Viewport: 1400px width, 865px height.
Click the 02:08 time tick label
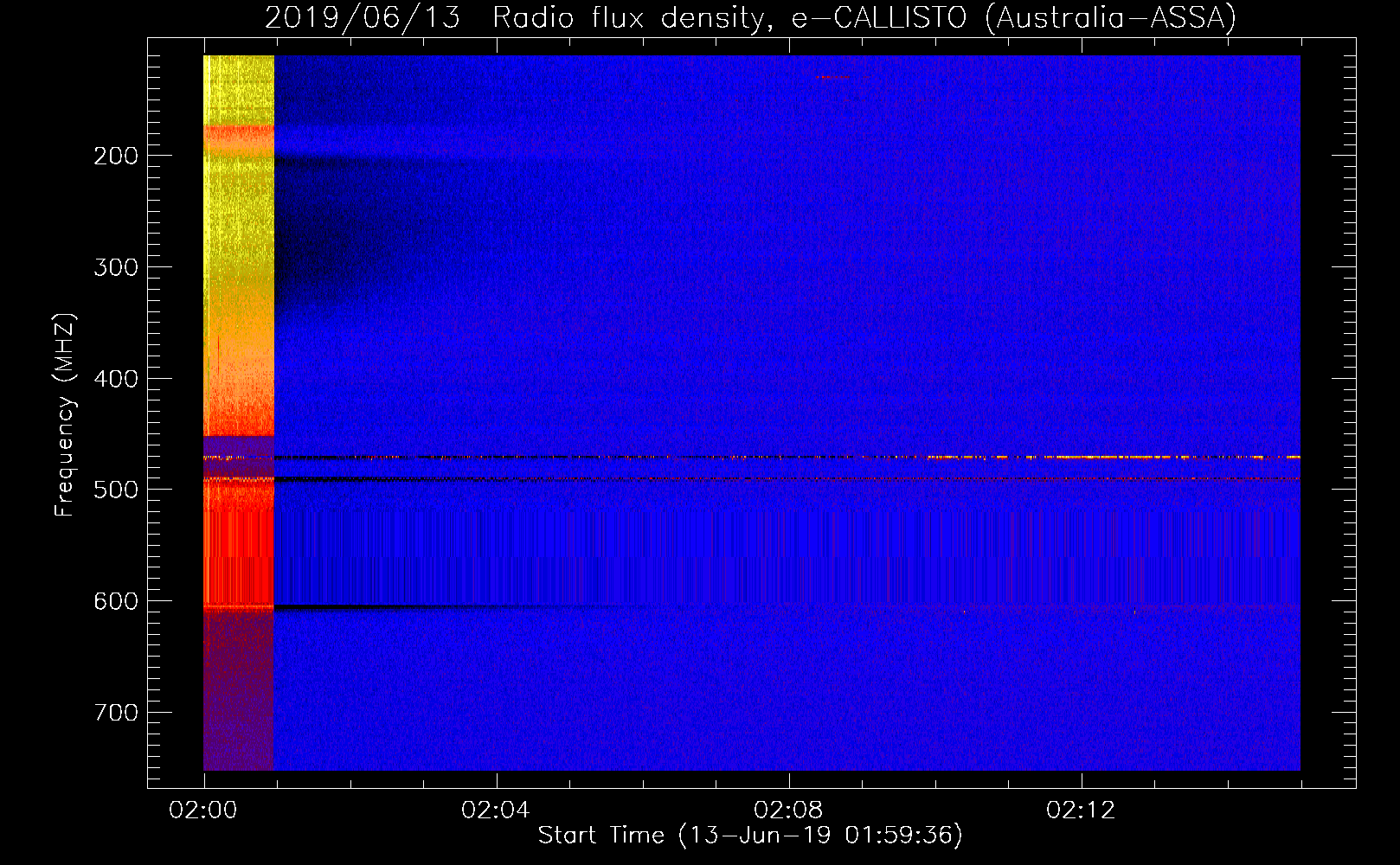(x=788, y=811)
